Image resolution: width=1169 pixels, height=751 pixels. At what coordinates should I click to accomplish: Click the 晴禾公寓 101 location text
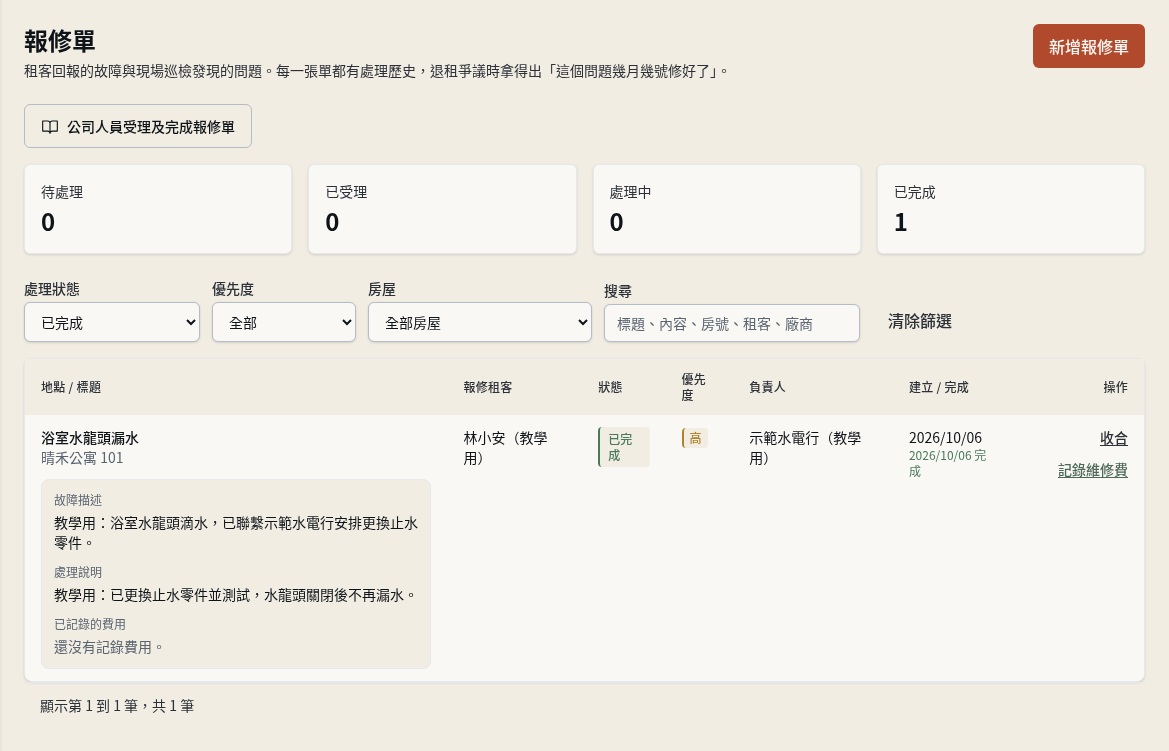82,458
